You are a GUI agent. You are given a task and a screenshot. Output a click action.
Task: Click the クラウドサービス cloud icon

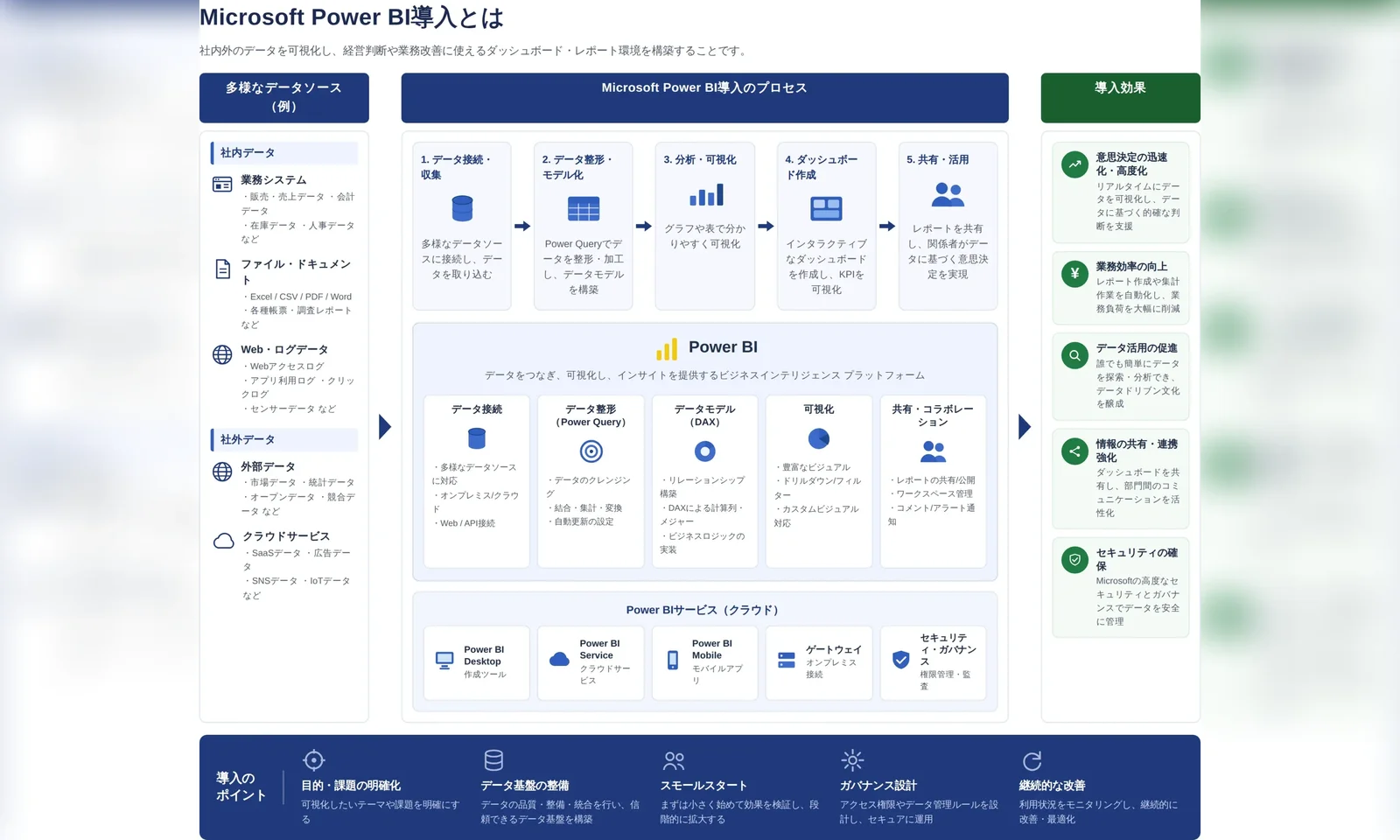pyautogui.click(x=223, y=541)
